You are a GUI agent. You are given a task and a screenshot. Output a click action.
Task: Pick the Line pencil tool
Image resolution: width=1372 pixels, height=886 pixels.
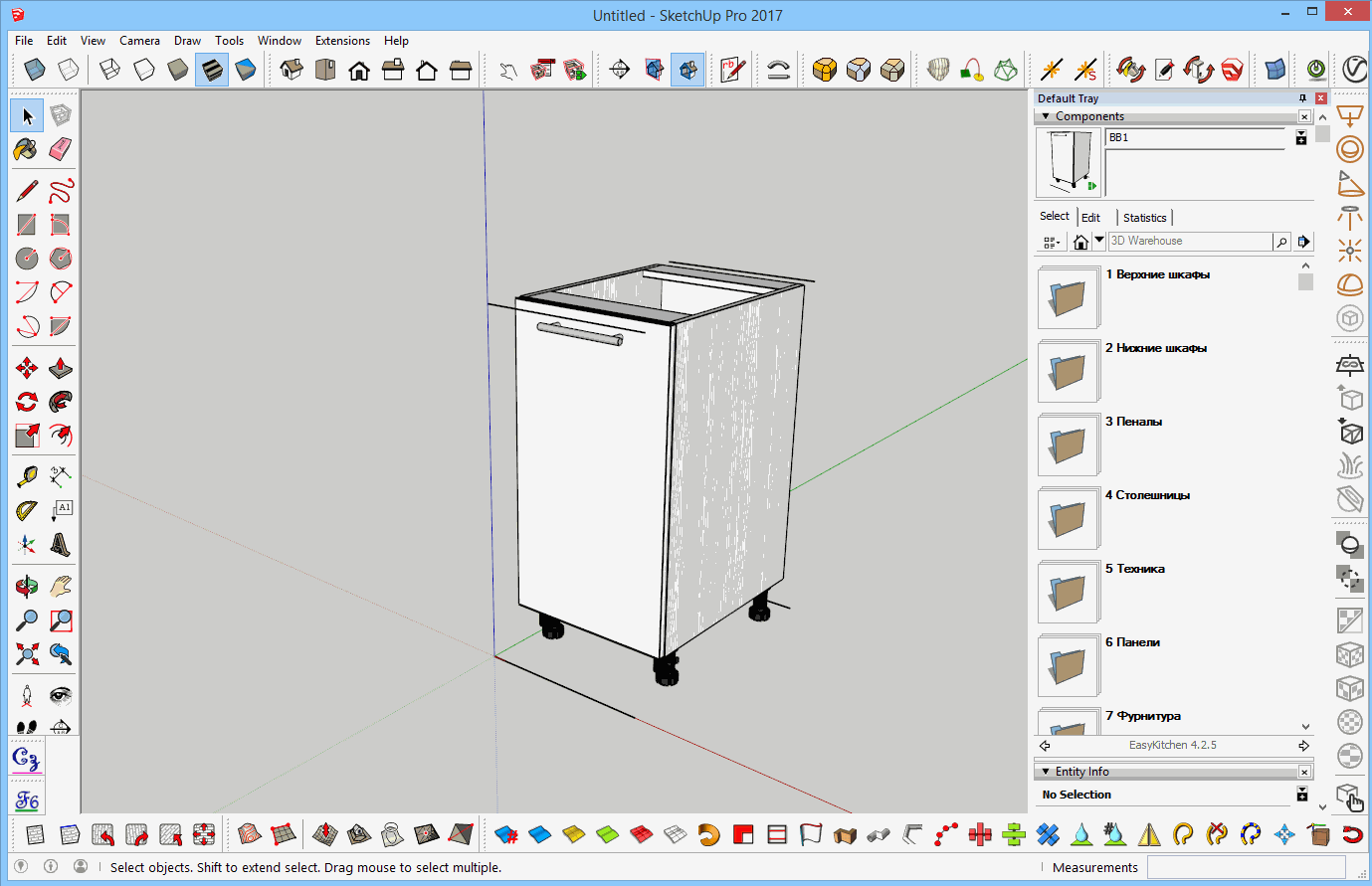[27, 191]
